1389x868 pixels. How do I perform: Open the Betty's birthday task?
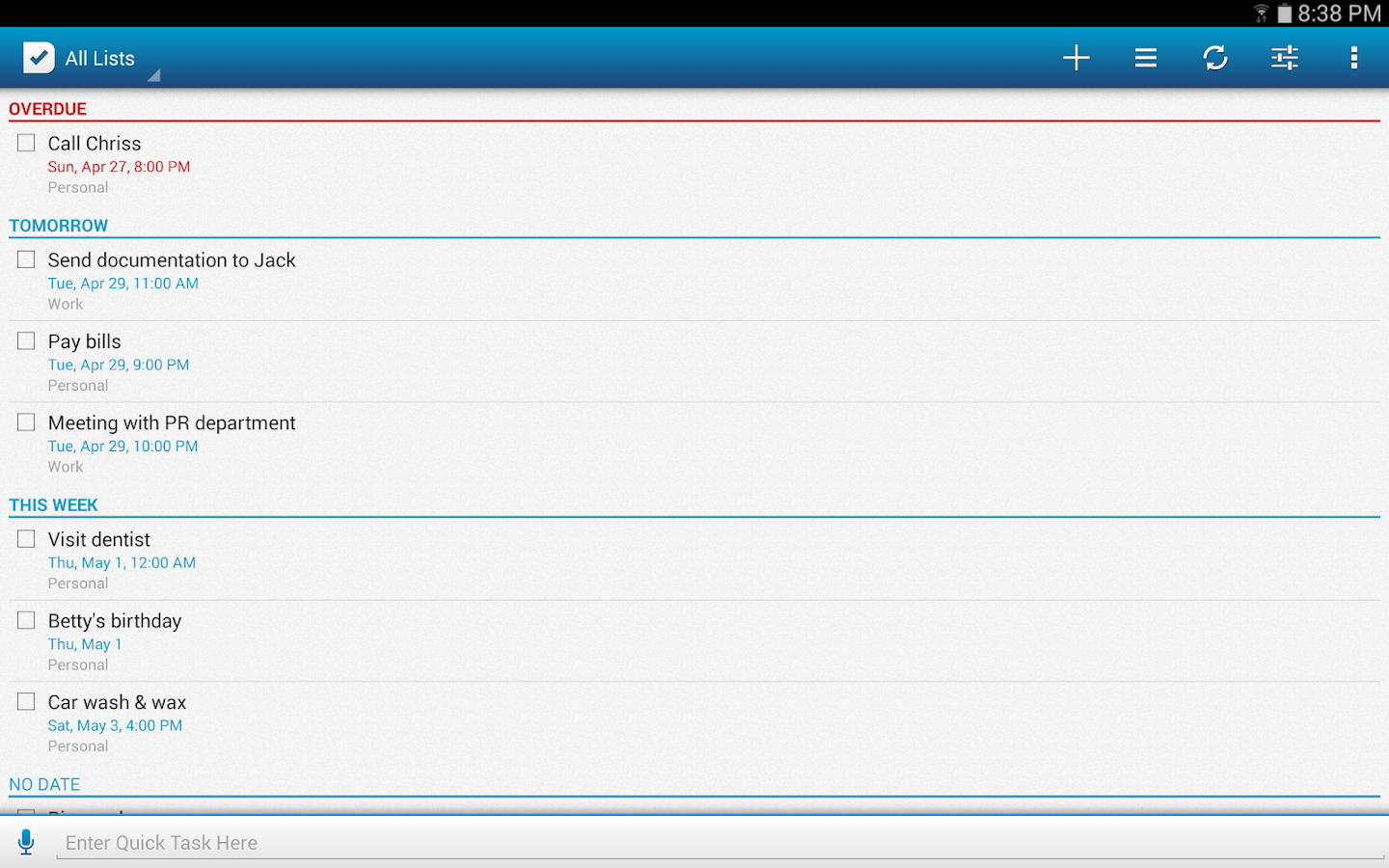click(x=694, y=641)
